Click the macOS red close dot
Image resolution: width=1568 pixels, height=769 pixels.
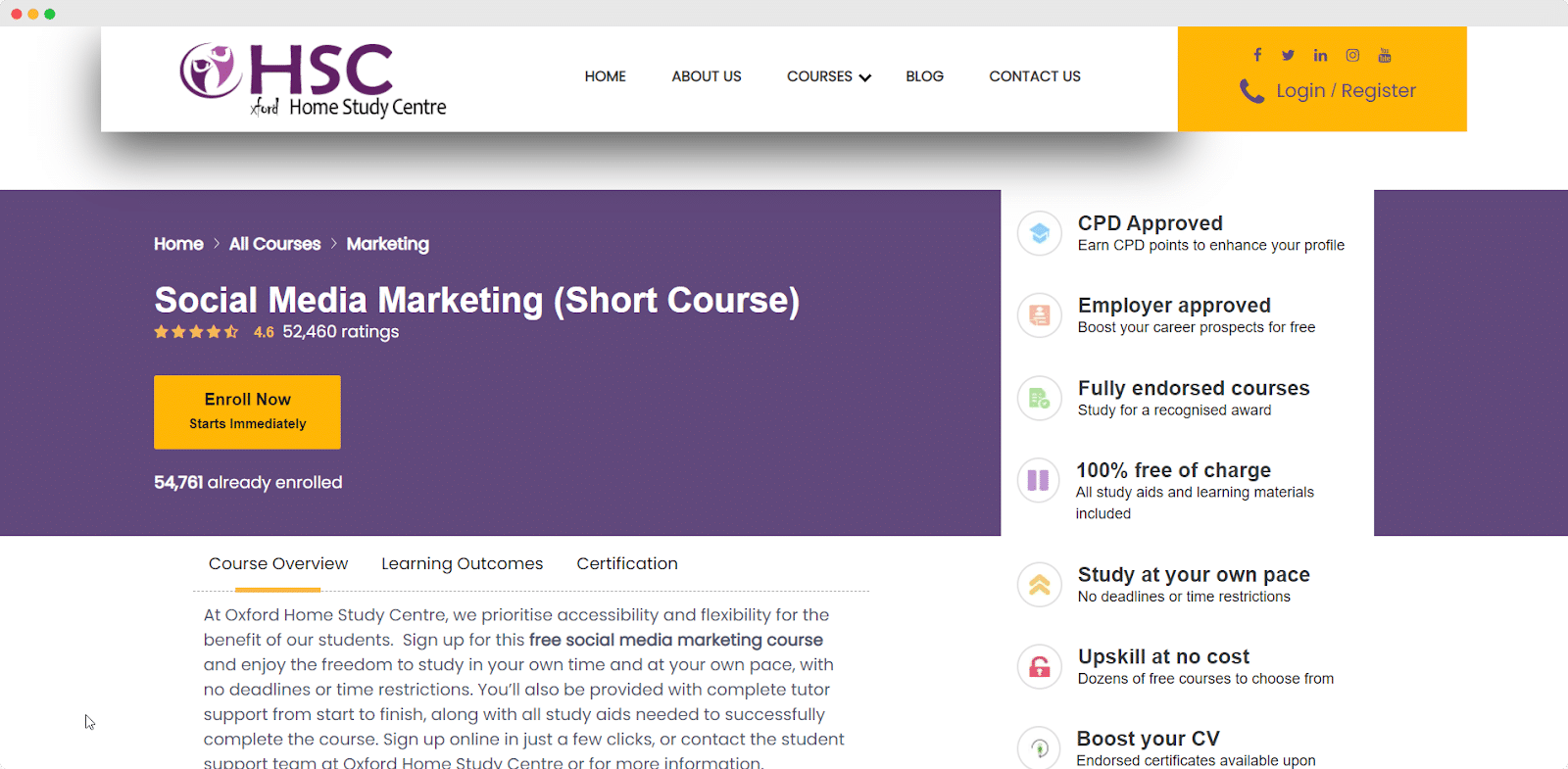(17, 14)
